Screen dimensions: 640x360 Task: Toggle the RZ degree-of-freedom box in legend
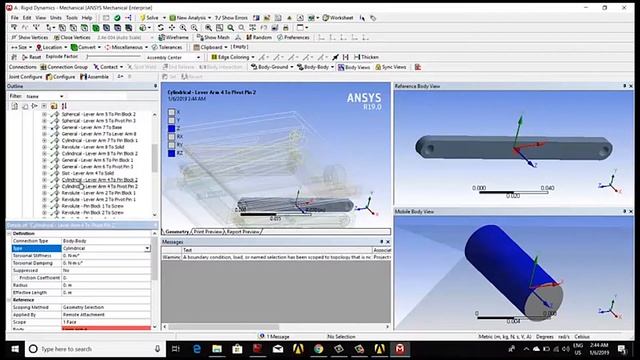coord(171,153)
